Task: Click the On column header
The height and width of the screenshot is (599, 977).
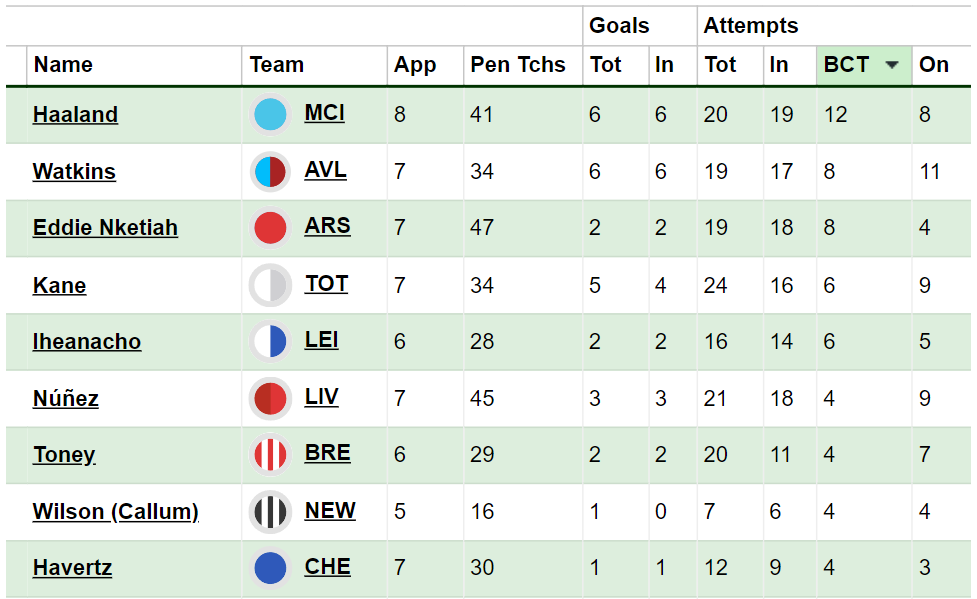Action: (933, 65)
